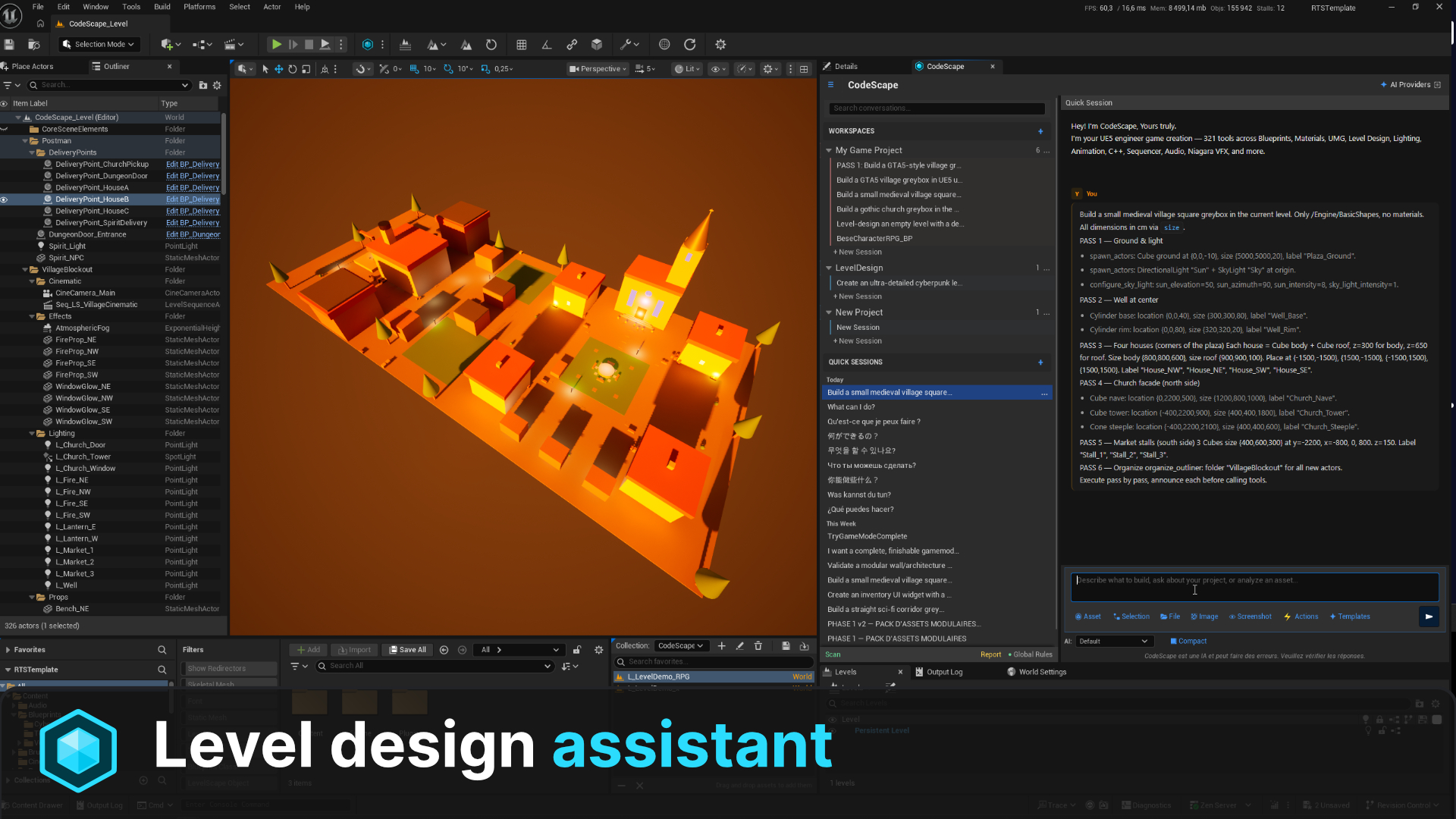Image resolution: width=1456 pixels, height=819 pixels.
Task: Click the grid table icon in the toolbar
Action: coord(522,45)
